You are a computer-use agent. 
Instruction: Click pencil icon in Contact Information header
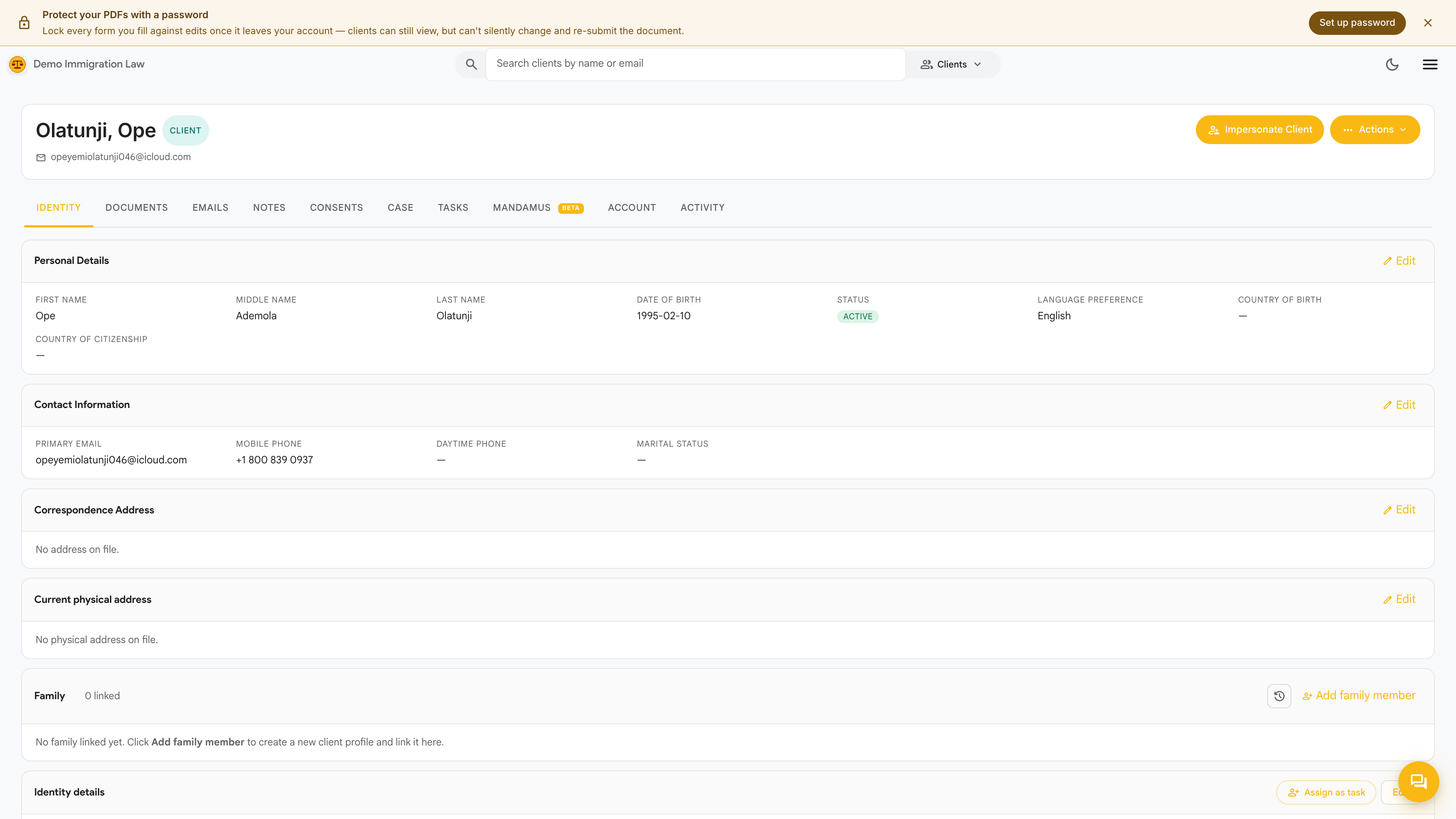click(1387, 405)
